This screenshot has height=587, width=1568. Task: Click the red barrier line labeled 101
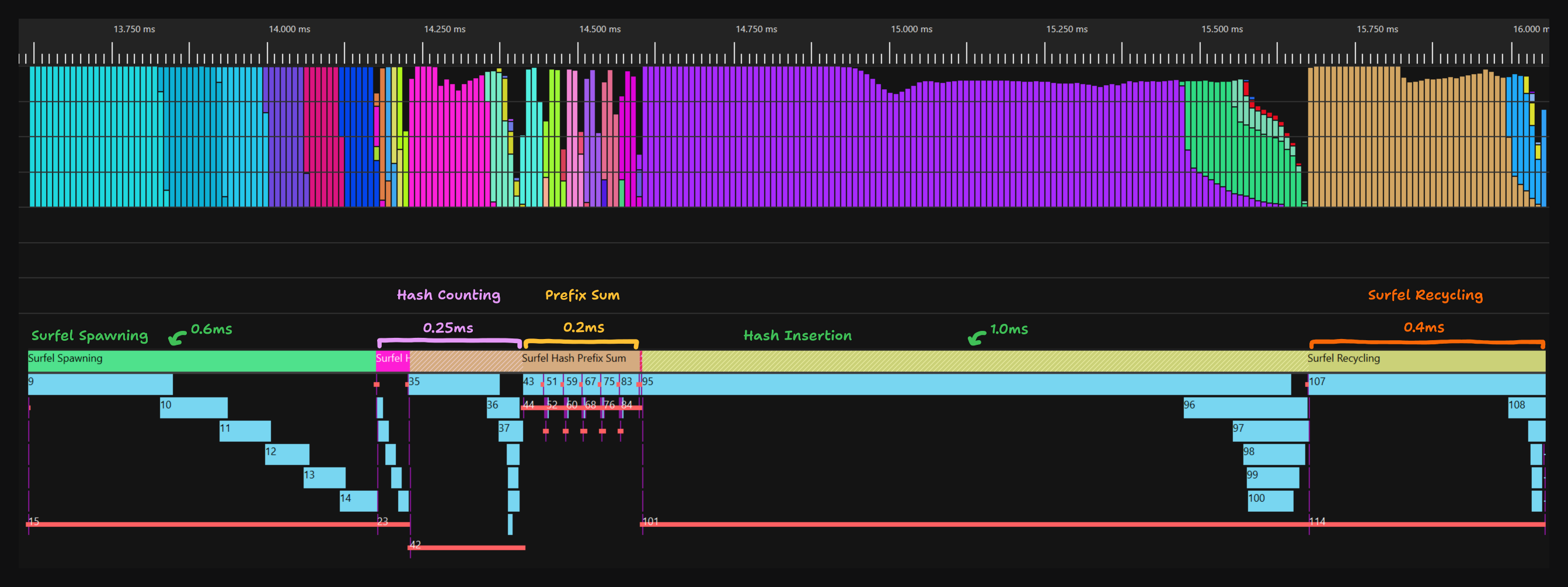[974, 524]
